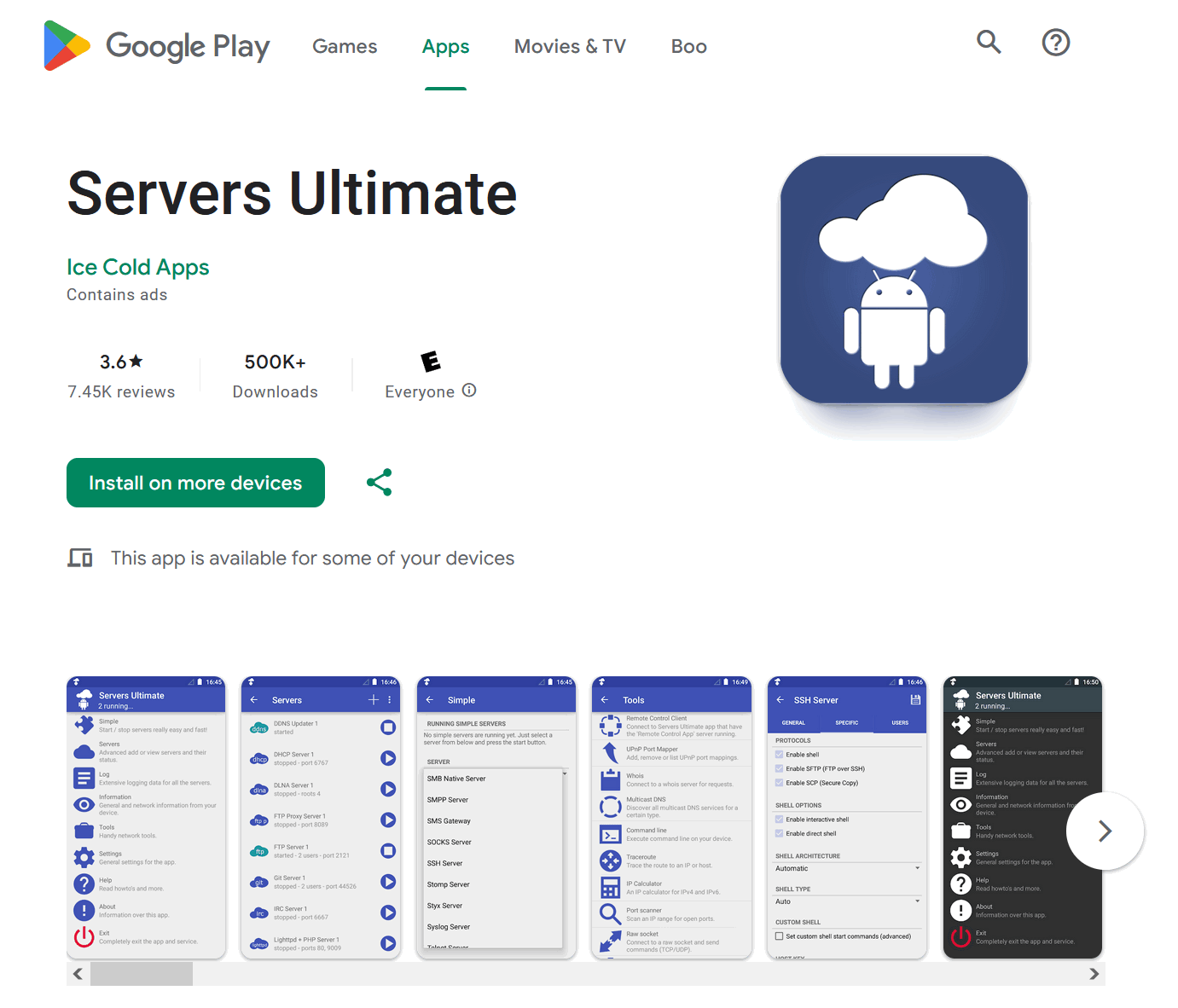This screenshot has width=1178, height=1008.
Task: Open Ice Cold Apps developer page
Action: (138, 268)
